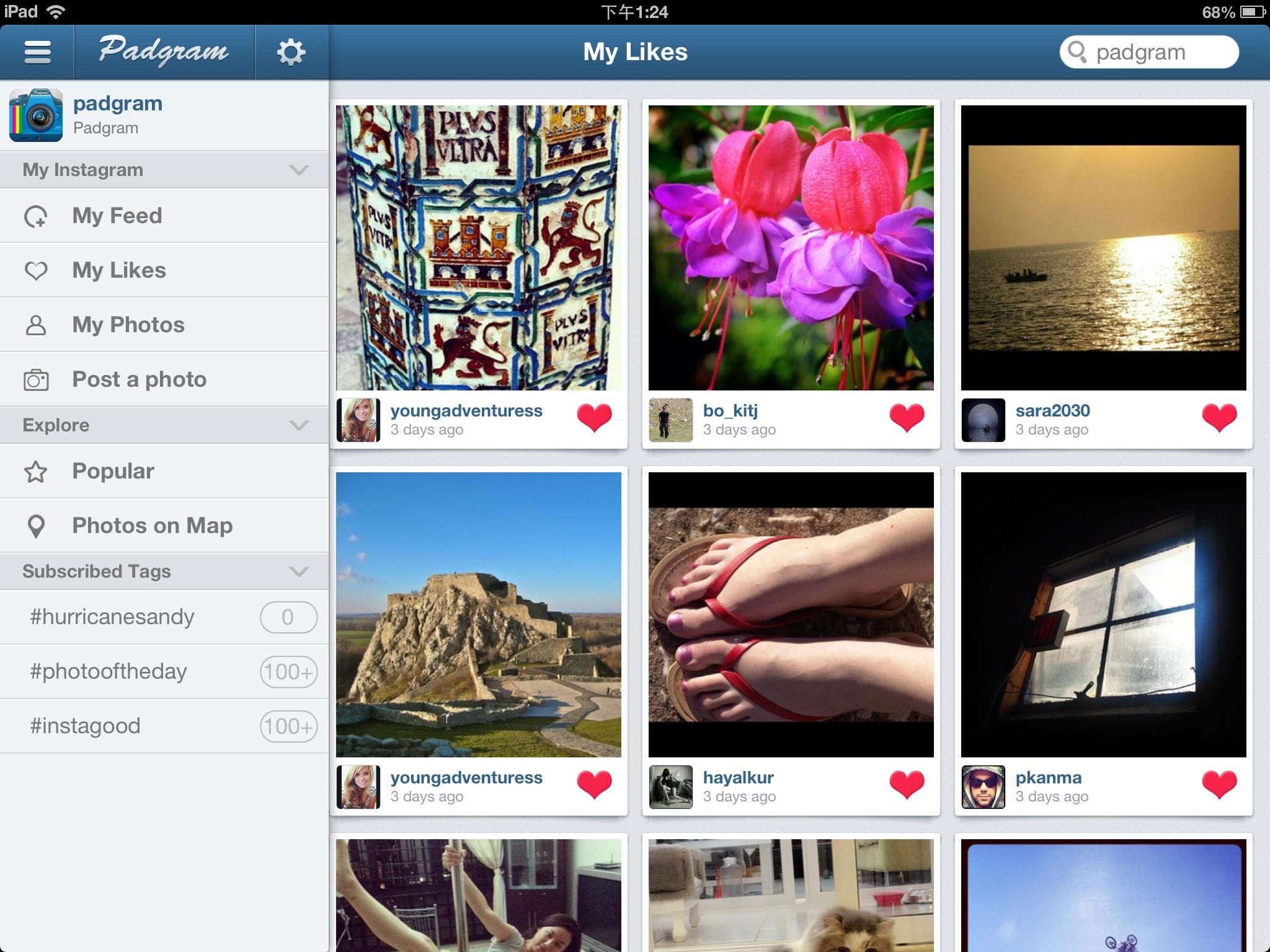Open settings with the gear icon
Viewport: 1270px width, 952px height.
291,52
